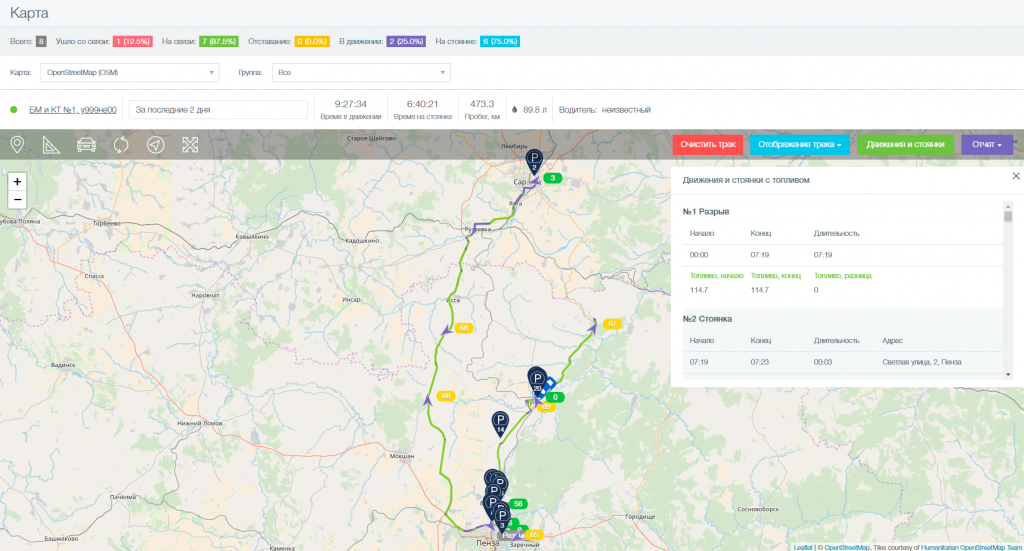Open vehicle link БМ и КТ №1
The height and width of the screenshot is (551, 1024).
[x=72, y=110]
